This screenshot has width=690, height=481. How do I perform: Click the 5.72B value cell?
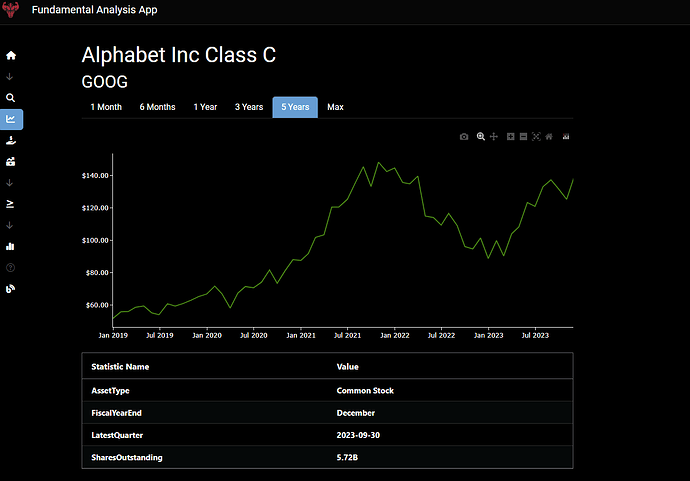click(347, 457)
